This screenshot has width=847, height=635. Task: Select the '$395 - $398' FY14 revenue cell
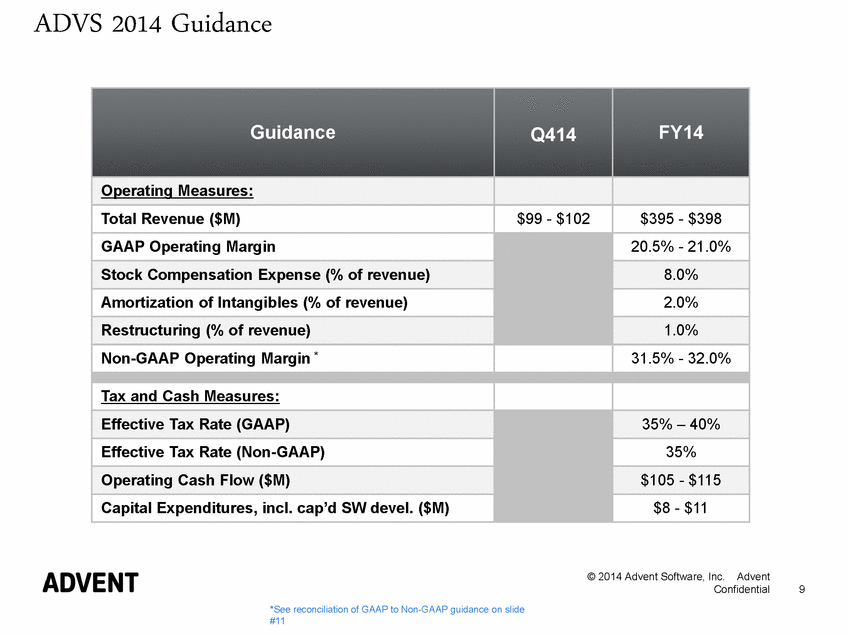(x=681, y=219)
